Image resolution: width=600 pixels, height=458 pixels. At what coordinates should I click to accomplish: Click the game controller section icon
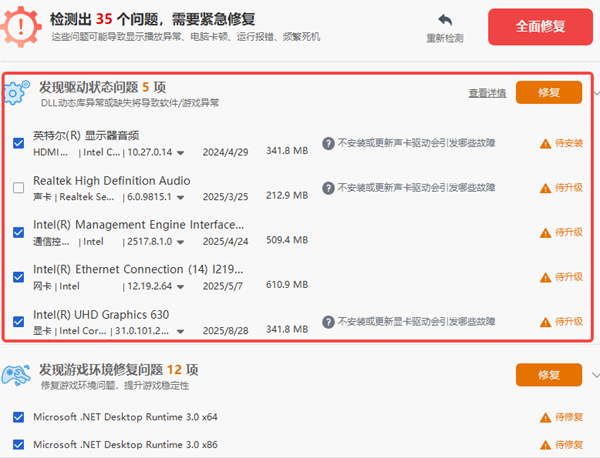pyautogui.click(x=17, y=375)
